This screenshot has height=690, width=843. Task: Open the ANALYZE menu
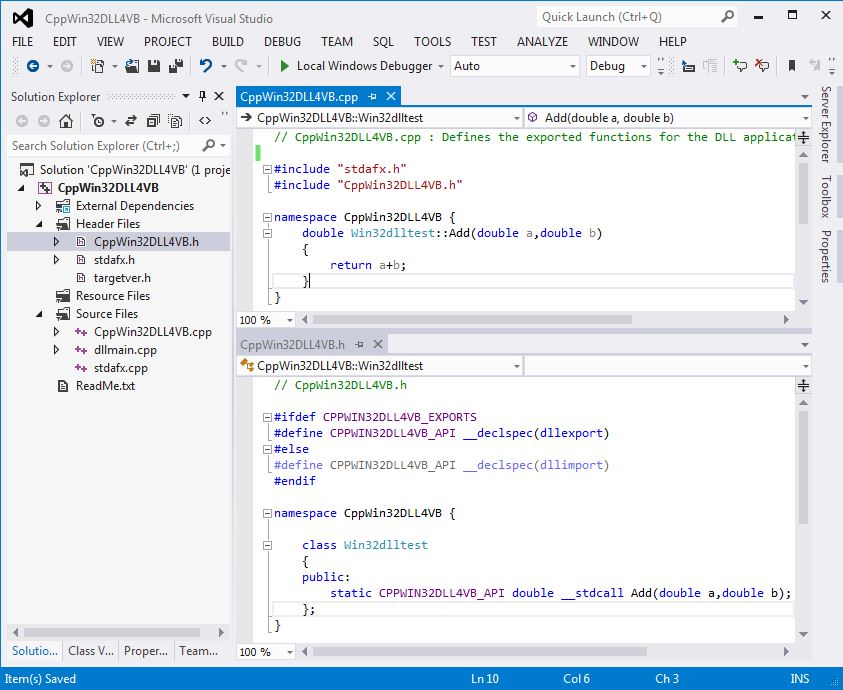pos(542,41)
